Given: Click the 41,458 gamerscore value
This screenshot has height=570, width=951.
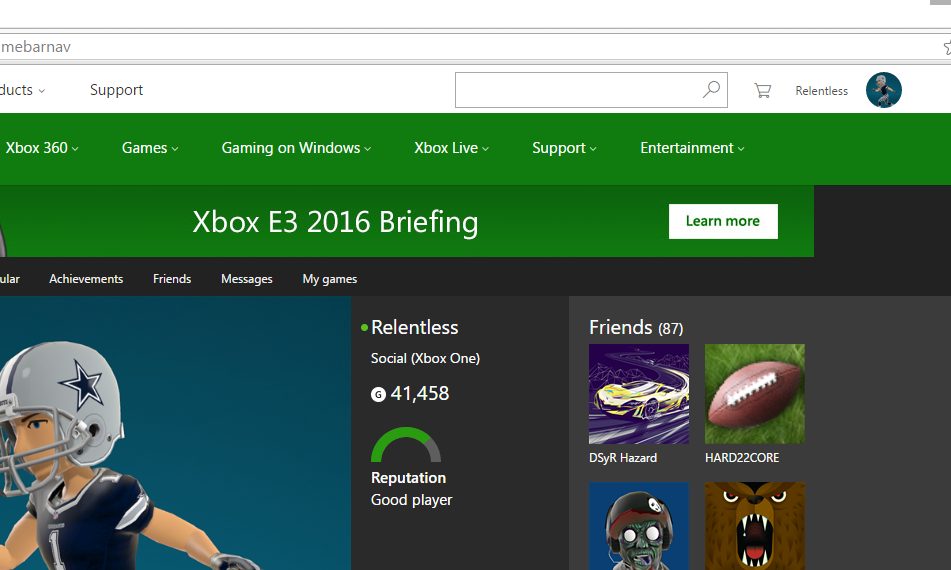Looking at the screenshot, I should 420,394.
